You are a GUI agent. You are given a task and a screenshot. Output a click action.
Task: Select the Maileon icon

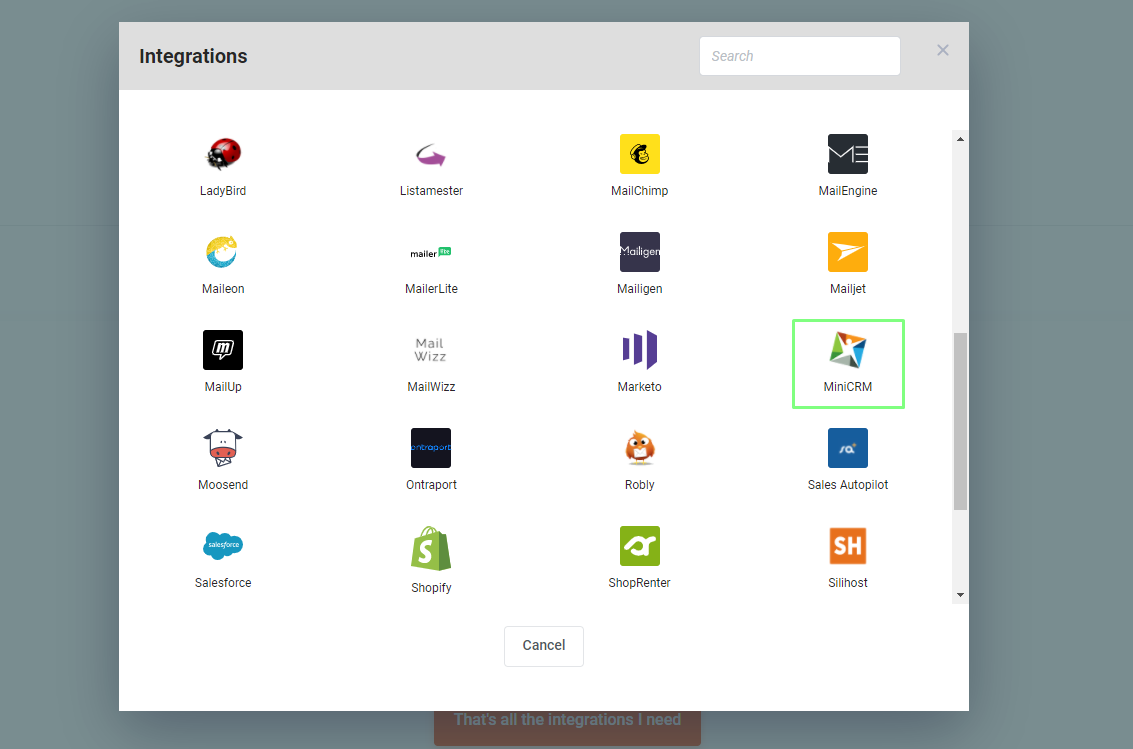pyautogui.click(x=223, y=252)
